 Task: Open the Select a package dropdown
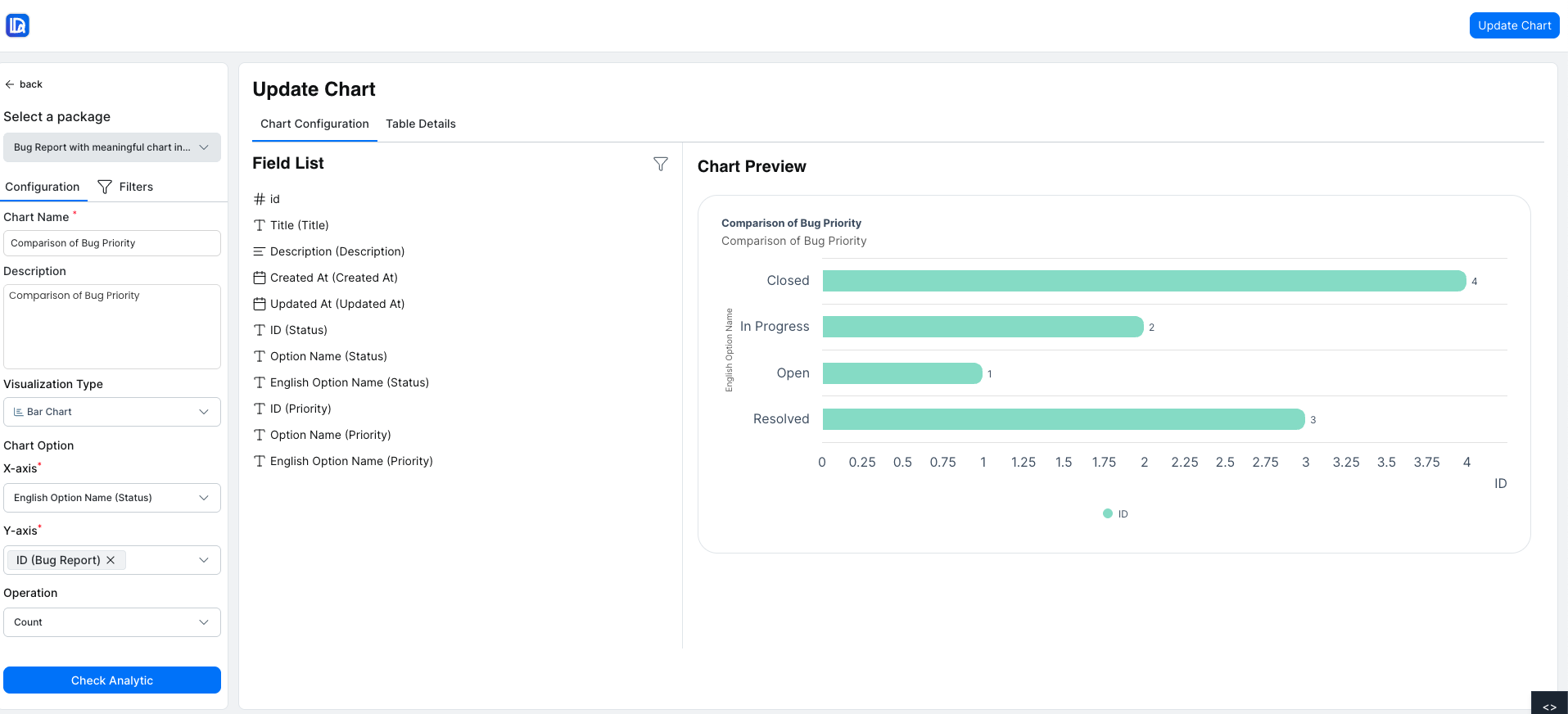(x=112, y=147)
